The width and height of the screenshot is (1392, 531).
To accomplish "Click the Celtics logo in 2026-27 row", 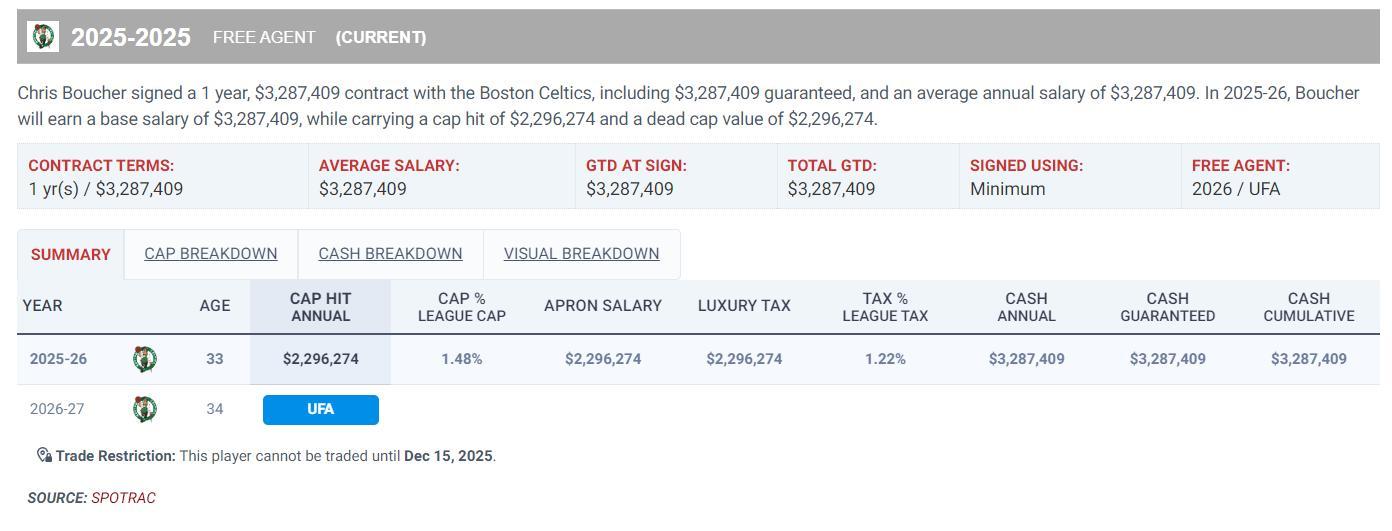I will [145, 409].
